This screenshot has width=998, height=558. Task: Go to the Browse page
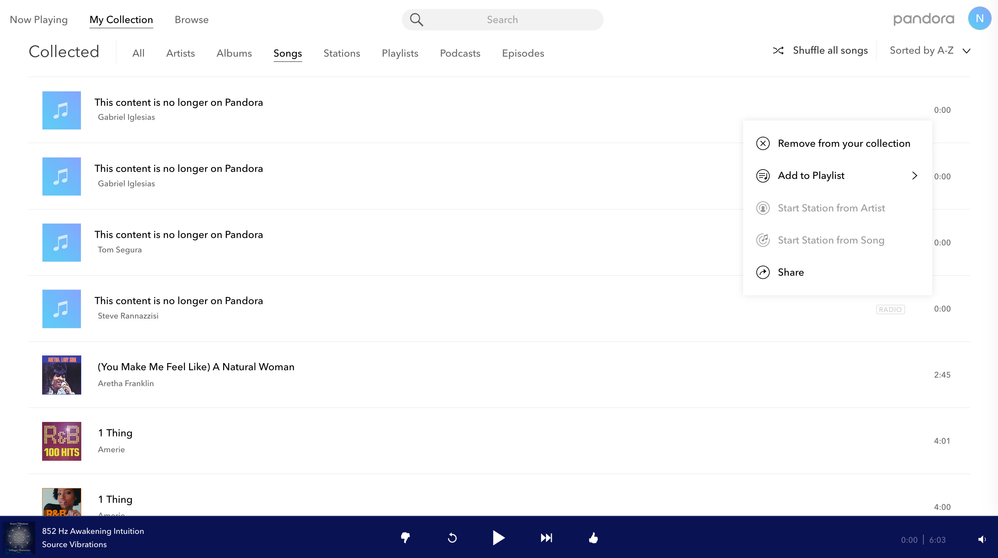coord(191,20)
